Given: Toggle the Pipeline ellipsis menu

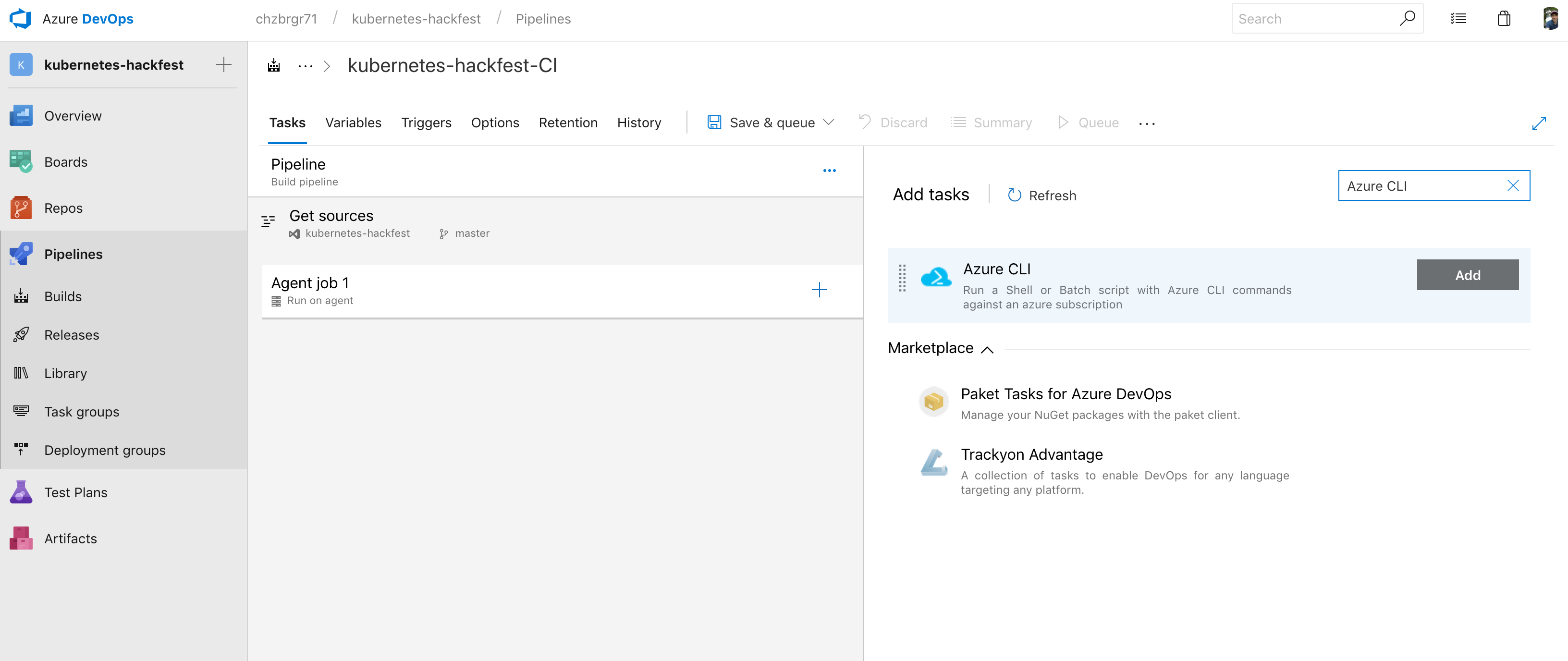Looking at the screenshot, I should point(829,167).
